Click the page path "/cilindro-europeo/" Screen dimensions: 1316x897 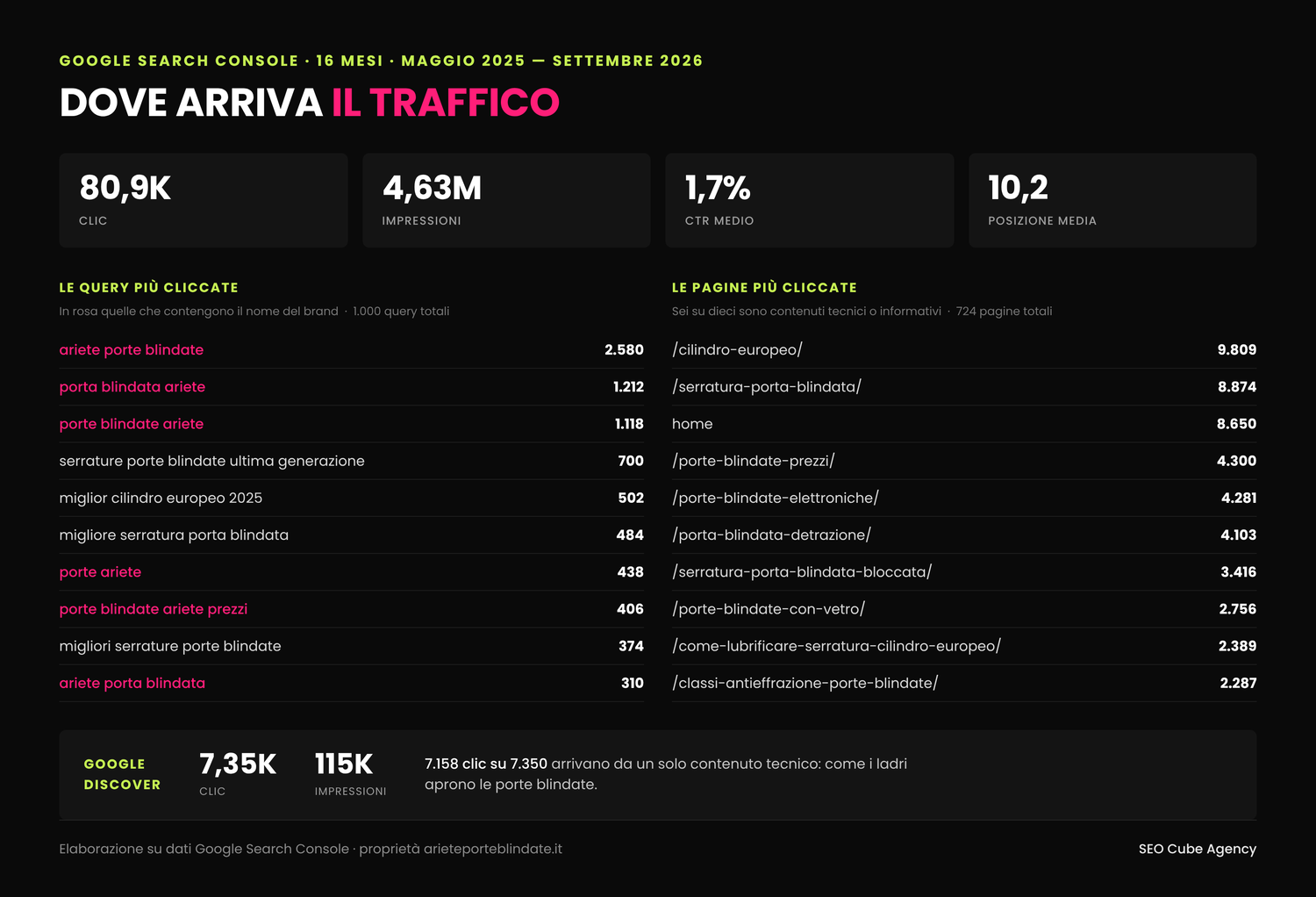(x=737, y=349)
